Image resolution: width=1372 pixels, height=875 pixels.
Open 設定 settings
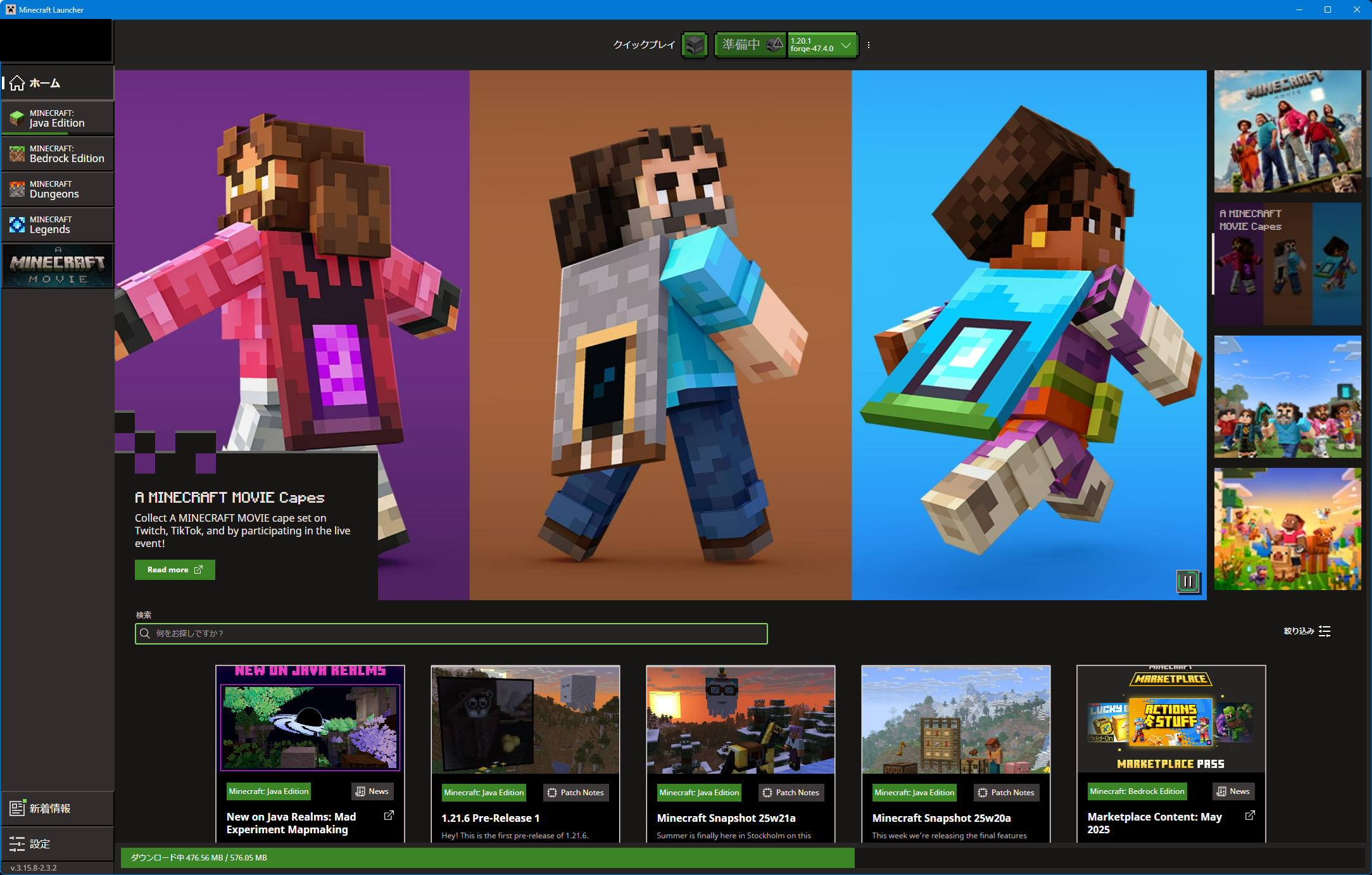pyautogui.click(x=58, y=844)
